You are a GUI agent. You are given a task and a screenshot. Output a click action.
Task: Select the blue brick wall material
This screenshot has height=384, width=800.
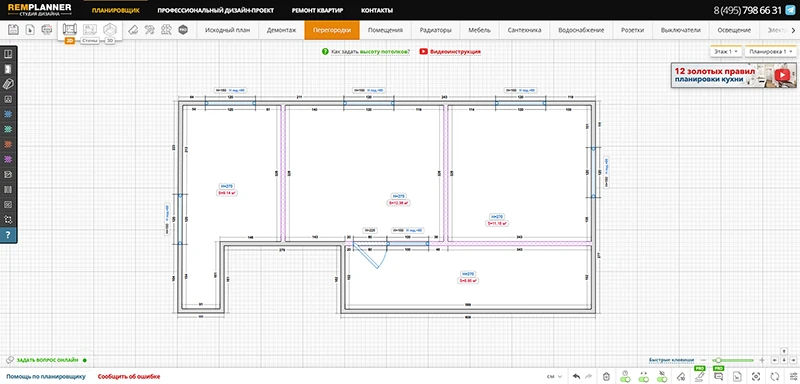point(8,114)
